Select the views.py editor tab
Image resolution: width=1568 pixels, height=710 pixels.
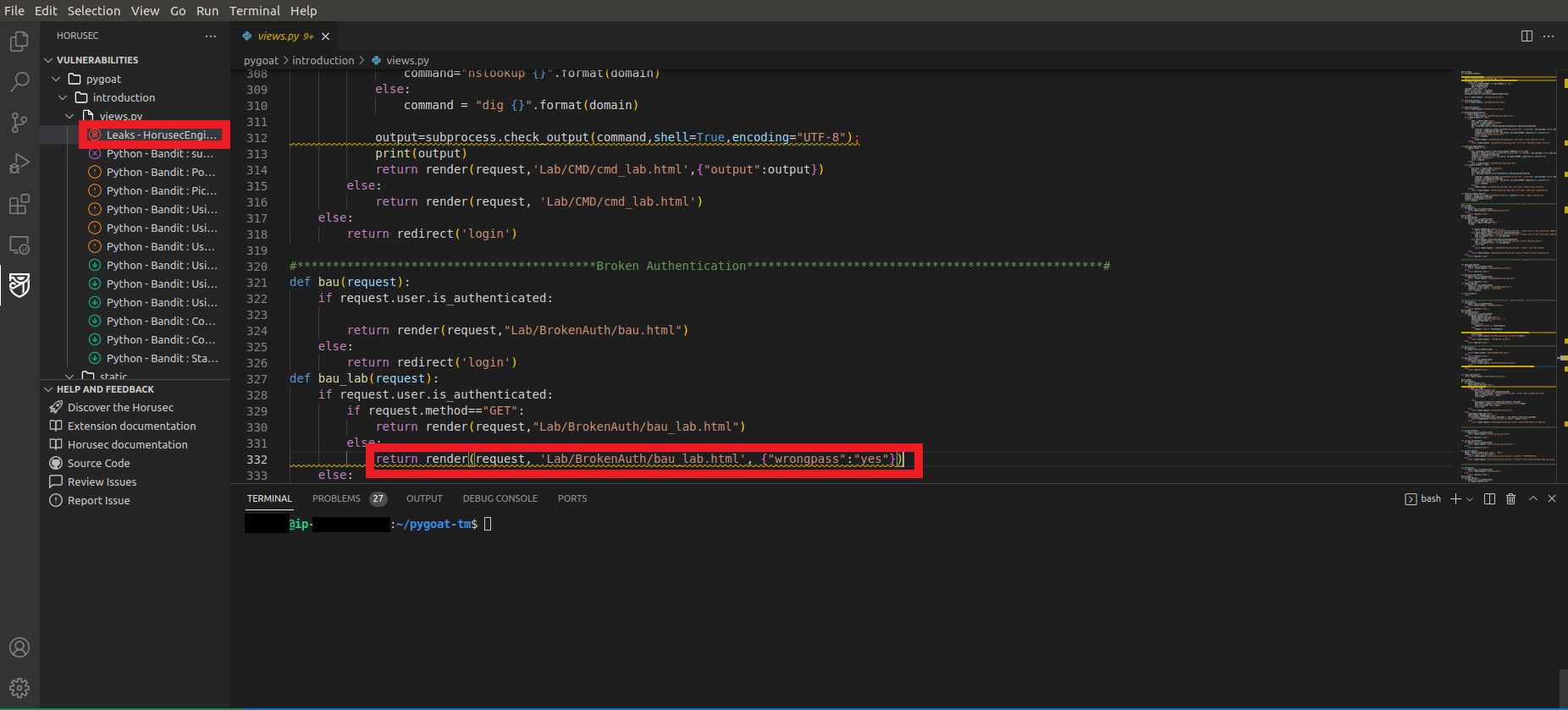(x=285, y=36)
